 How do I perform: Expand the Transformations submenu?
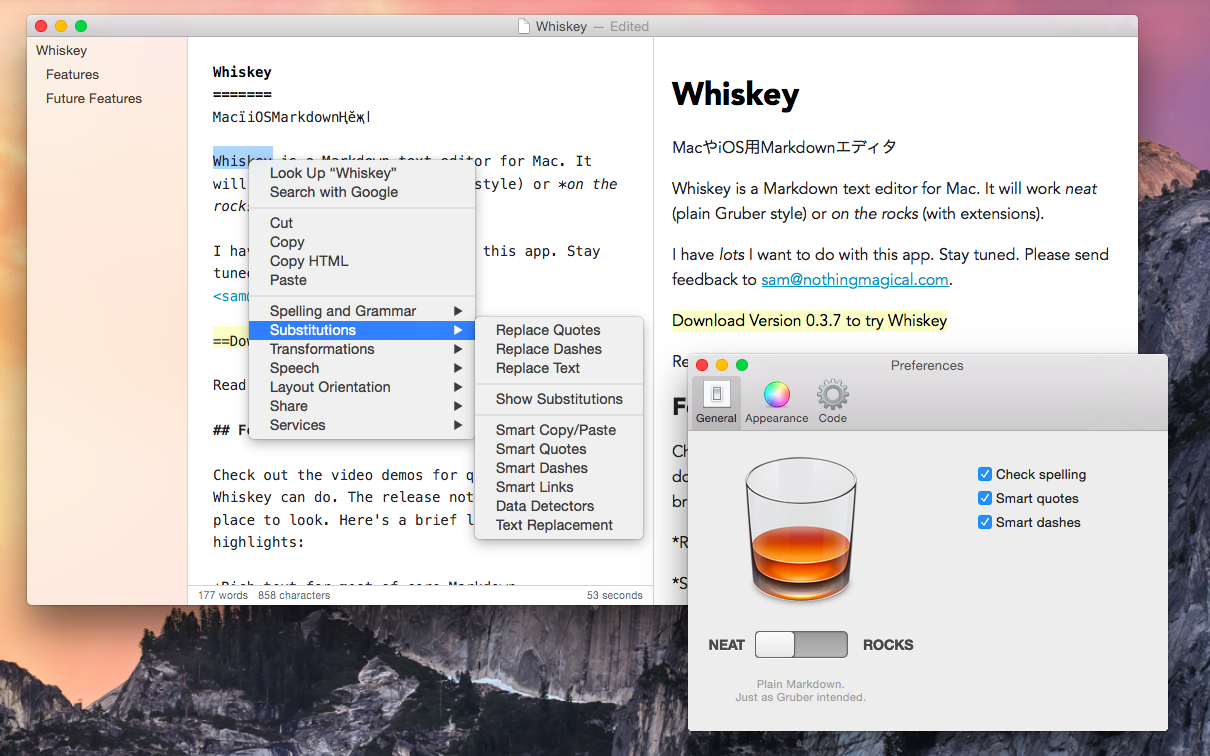pos(361,349)
